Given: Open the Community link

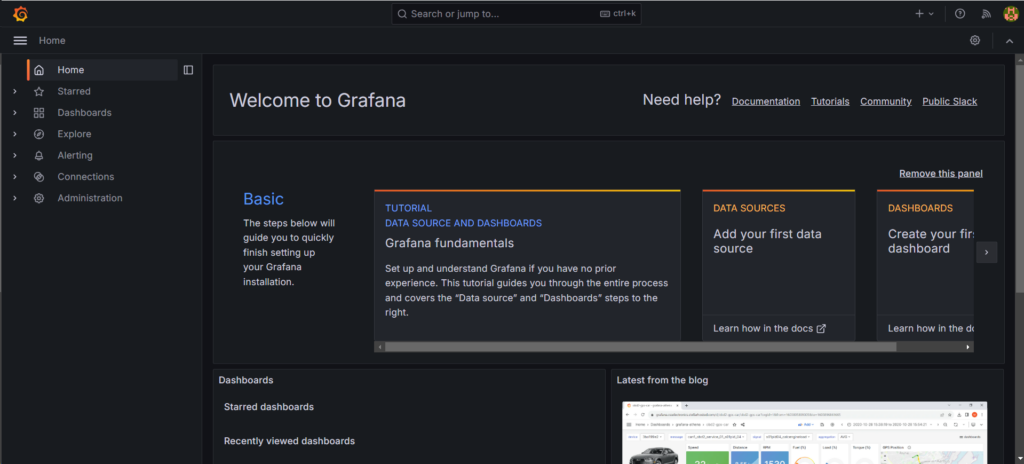Looking at the screenshot, I should 886,101.
